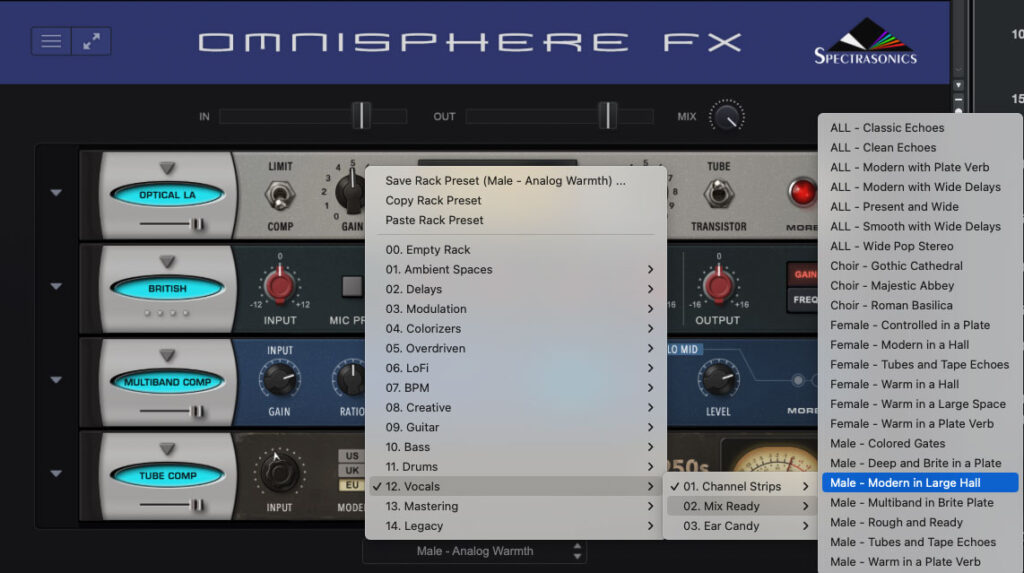Select the British GAIN red button
1024x573 pixels.
pyautogui.click(x=803, y=274)
